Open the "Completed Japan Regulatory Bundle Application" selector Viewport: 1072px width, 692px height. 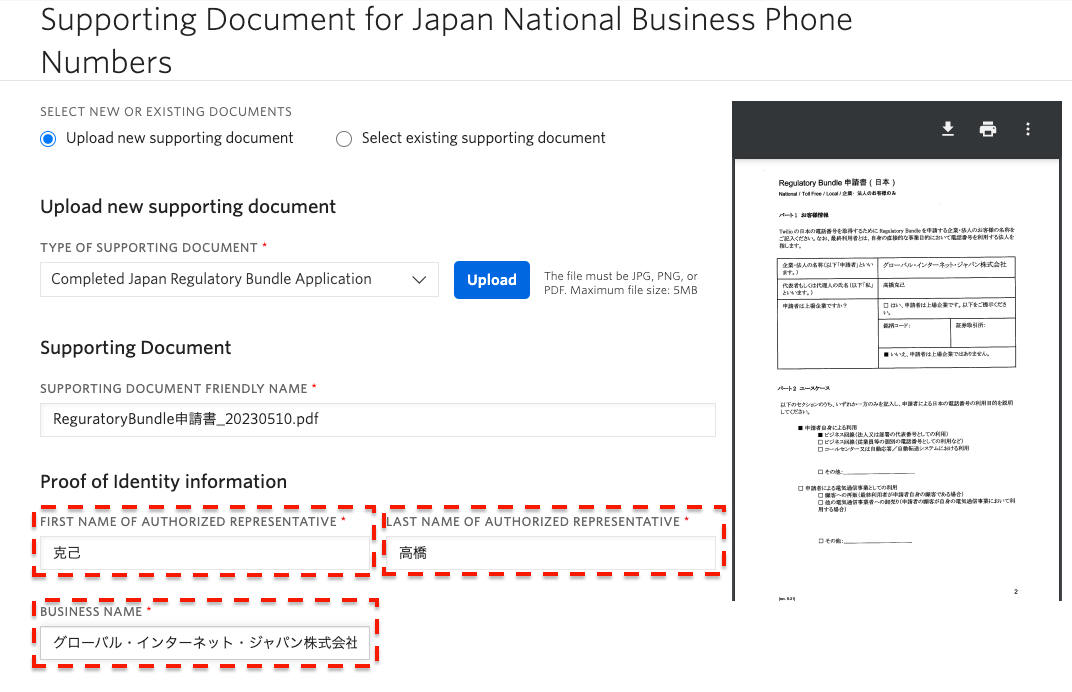click(x=239, y=280)
